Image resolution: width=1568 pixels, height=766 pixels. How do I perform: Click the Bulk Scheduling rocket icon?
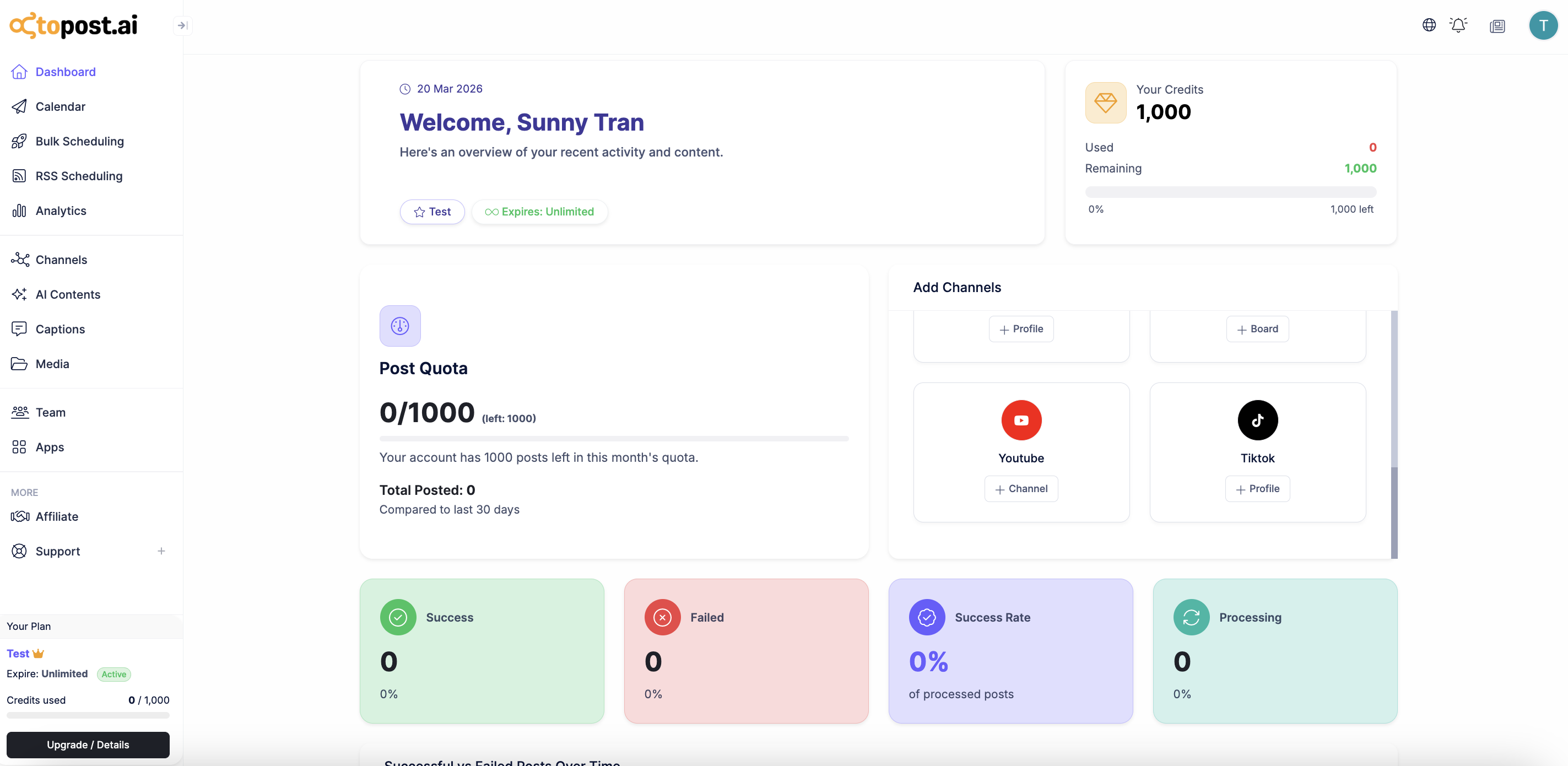pos(19,141)
